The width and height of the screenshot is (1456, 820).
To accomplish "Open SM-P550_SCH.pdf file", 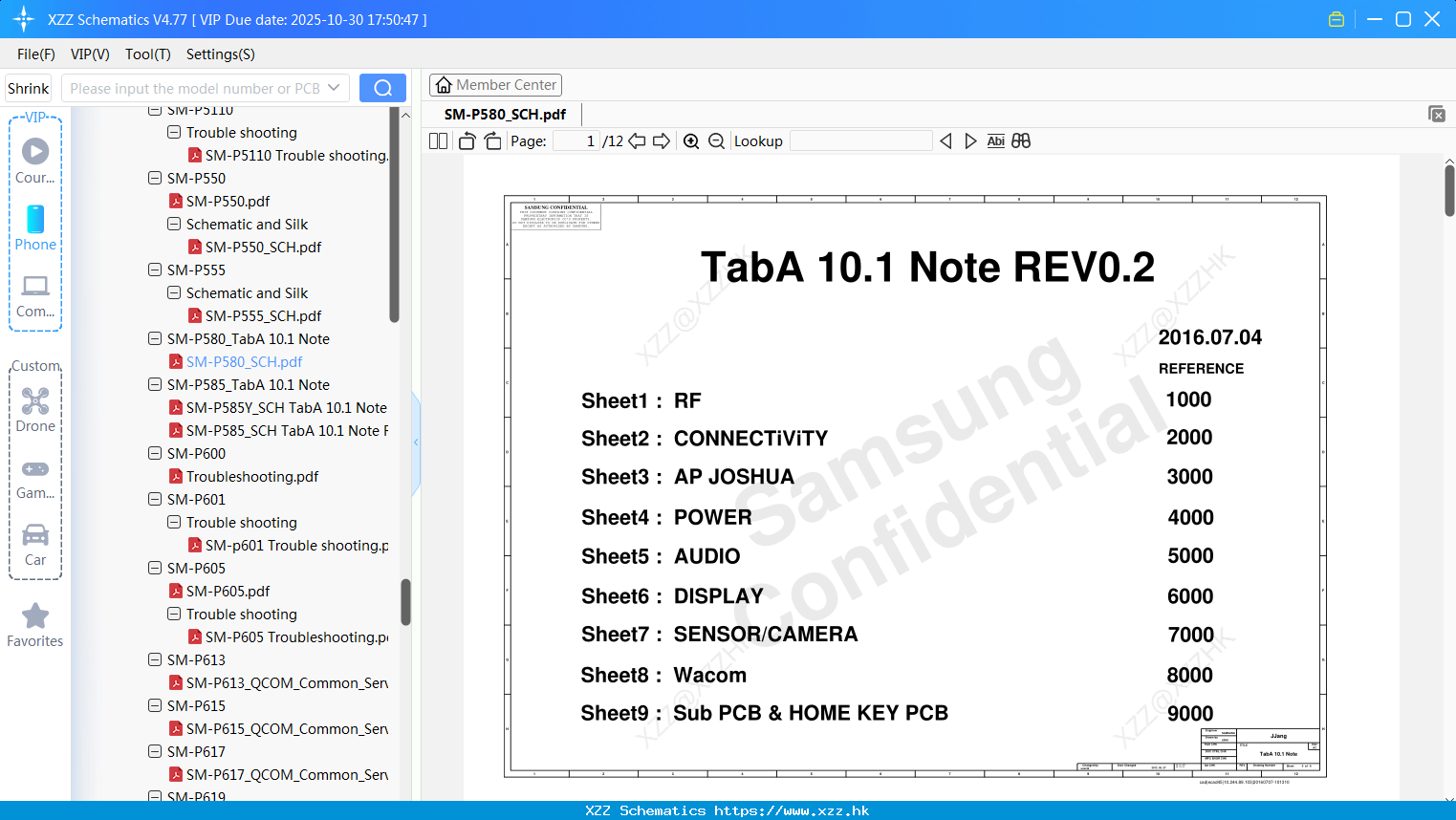I will coord(263,247).
